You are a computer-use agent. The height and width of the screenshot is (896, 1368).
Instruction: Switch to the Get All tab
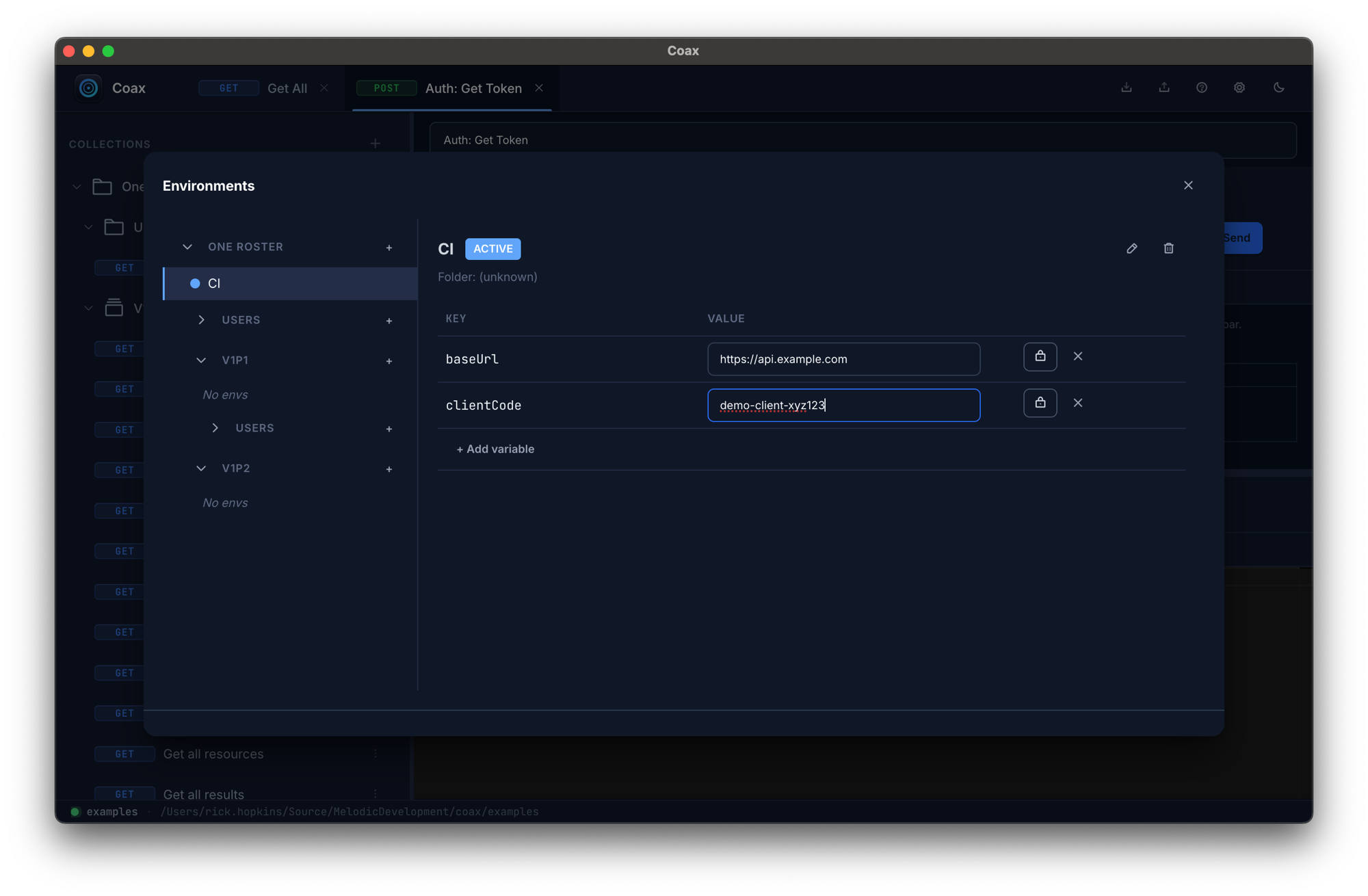click(x=287, y=88)
